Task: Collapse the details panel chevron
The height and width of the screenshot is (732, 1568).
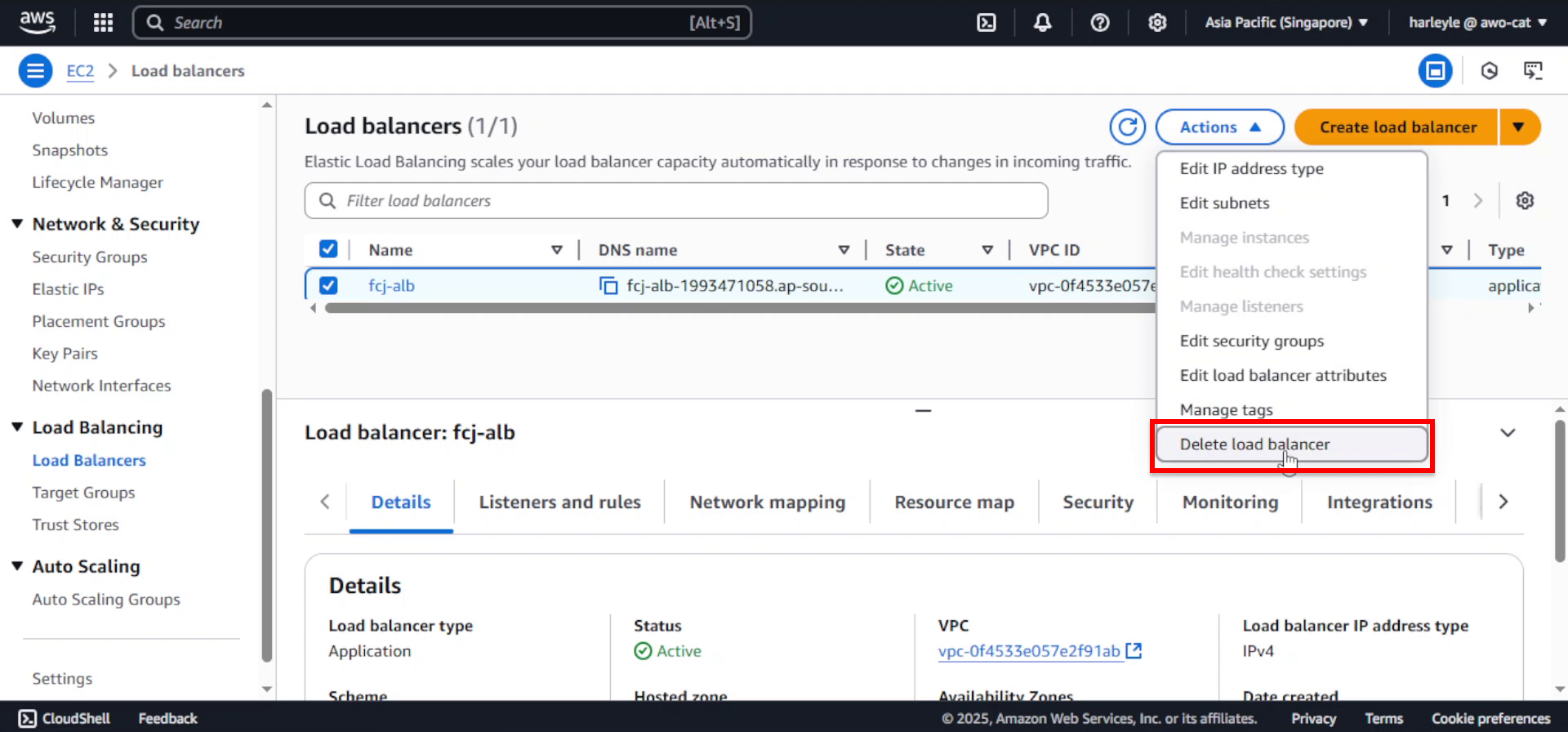Action: [1508, 433]
